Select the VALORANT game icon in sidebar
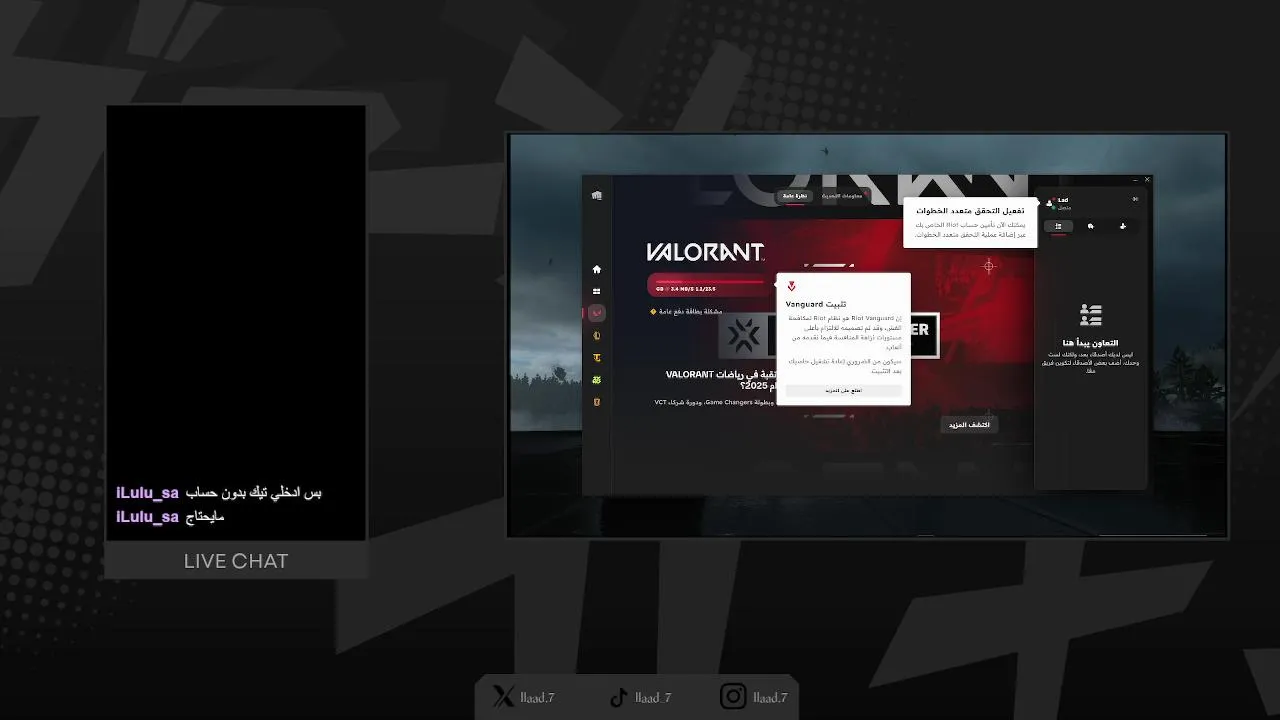 [x=597, y=313]
